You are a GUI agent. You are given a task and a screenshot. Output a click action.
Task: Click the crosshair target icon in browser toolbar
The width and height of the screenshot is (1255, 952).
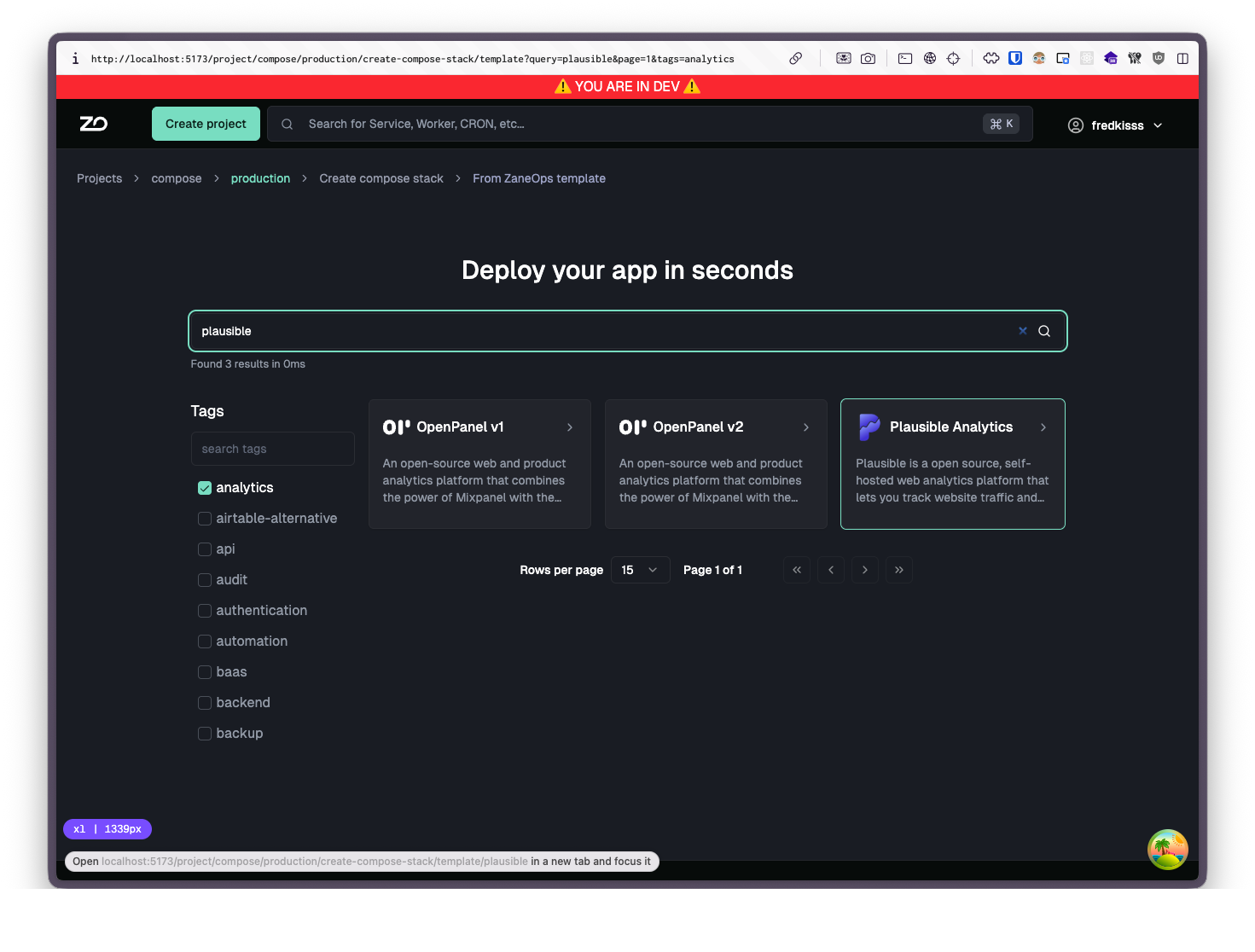(x=954, y=59)
